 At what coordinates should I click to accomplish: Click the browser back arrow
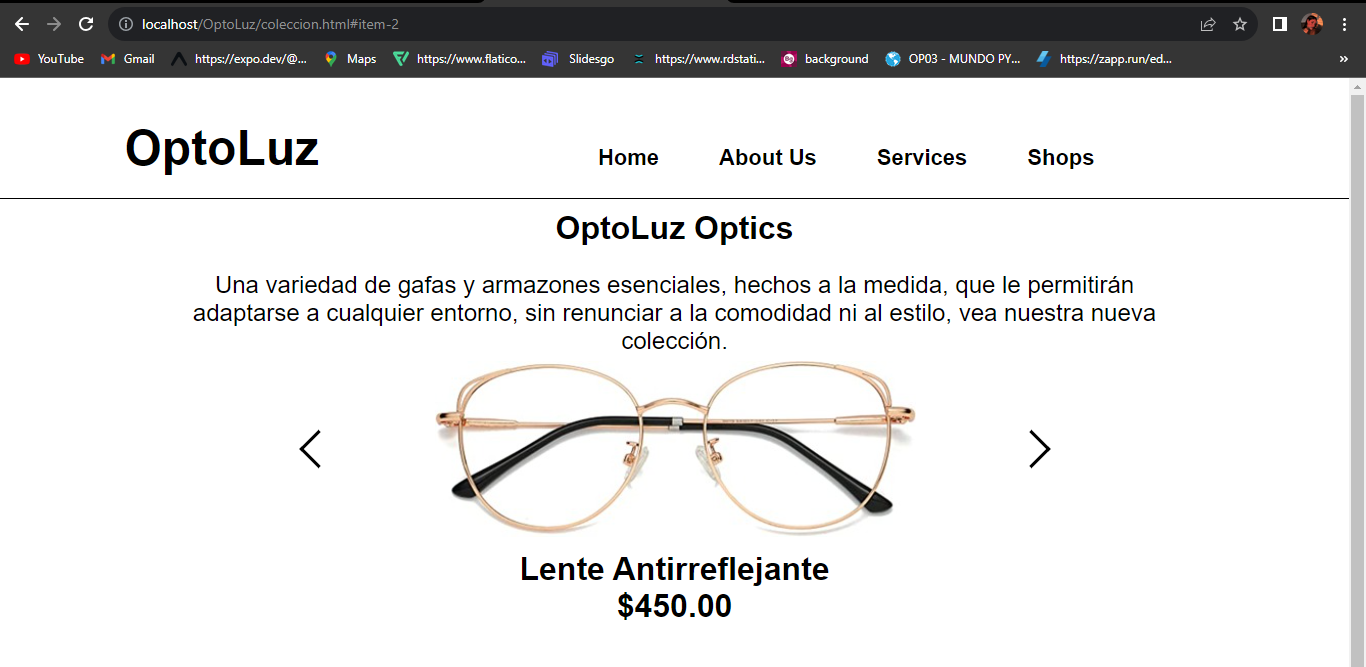tap(22, 24)
